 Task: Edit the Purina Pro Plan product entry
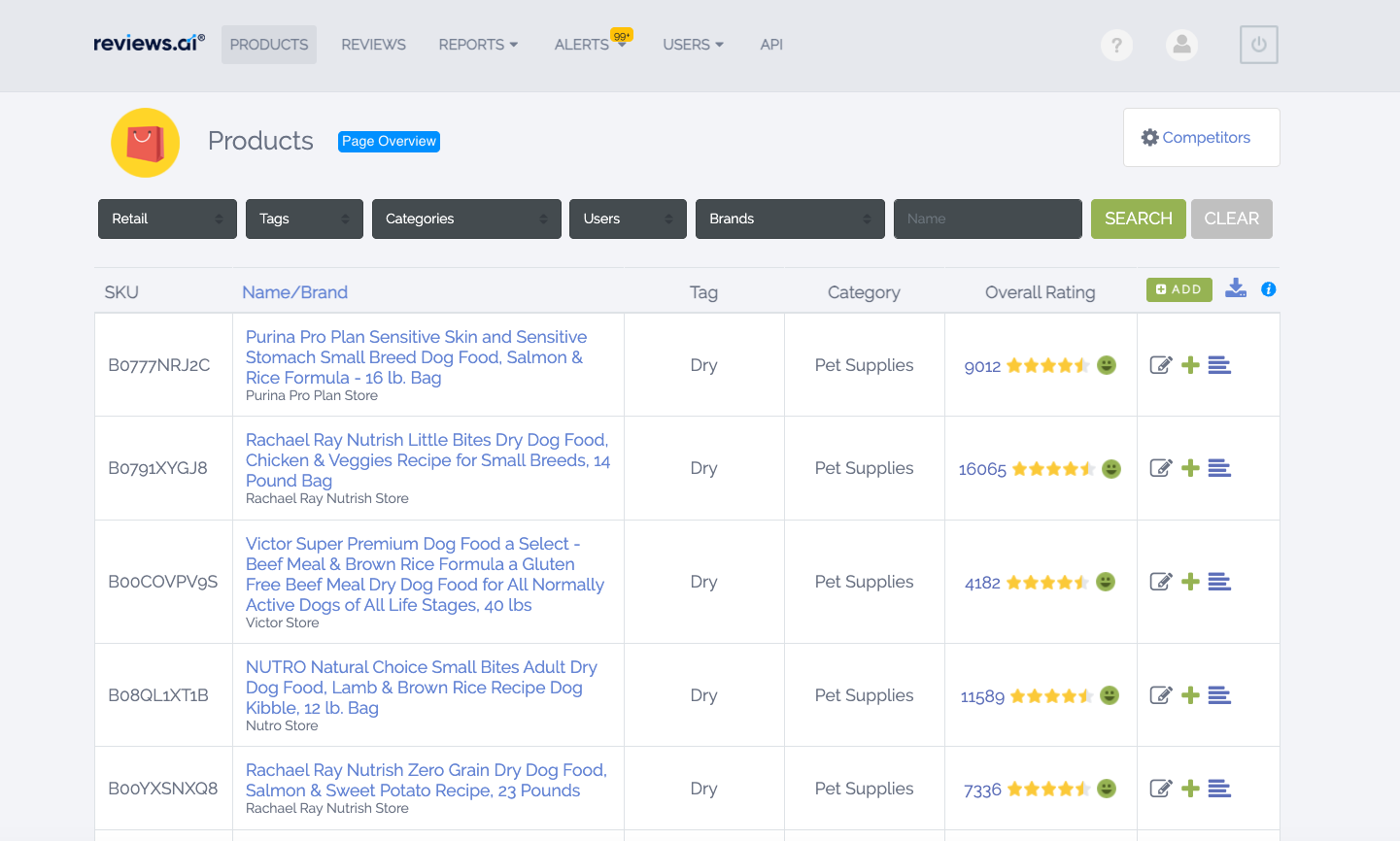click(x=1160, y=364)
